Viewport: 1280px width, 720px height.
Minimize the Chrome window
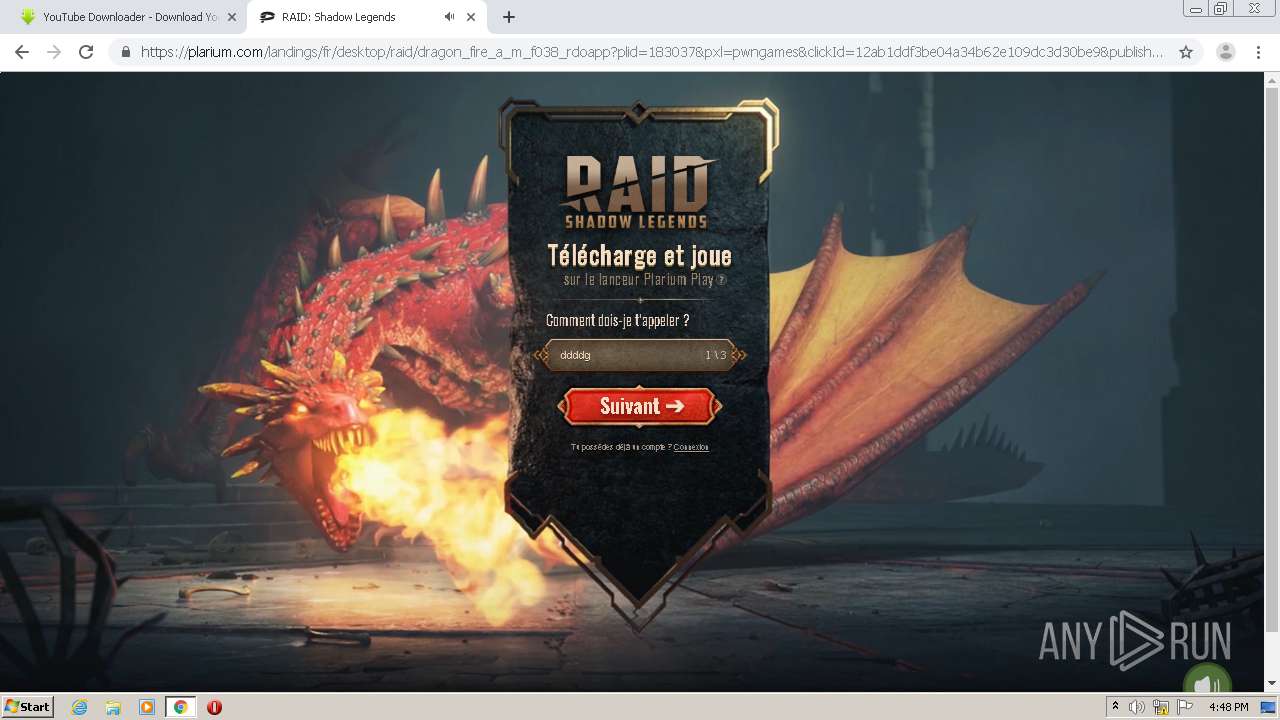pos(1196,9)
